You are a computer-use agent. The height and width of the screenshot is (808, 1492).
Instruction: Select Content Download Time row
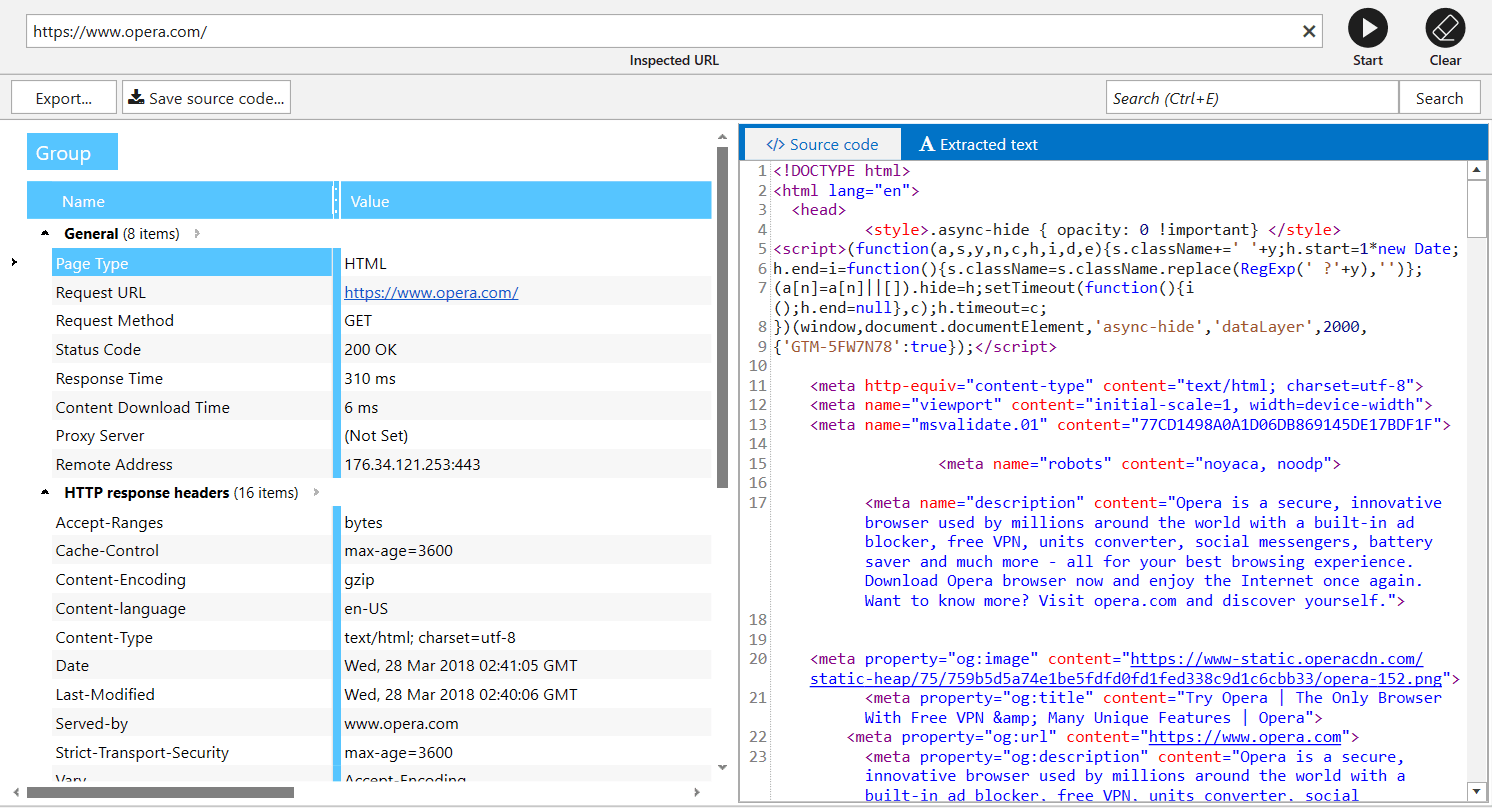pos(382,407)
